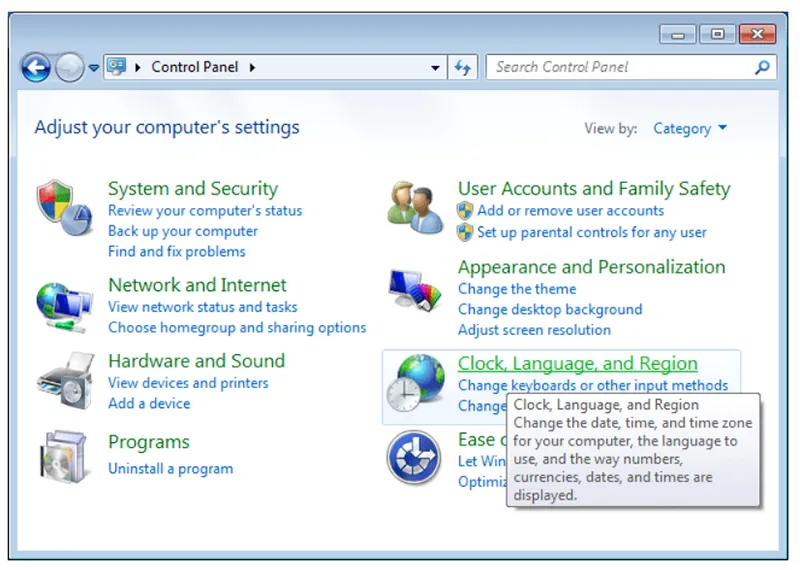
Task: Click the Programs disc box icon
Action: point(63,456)
